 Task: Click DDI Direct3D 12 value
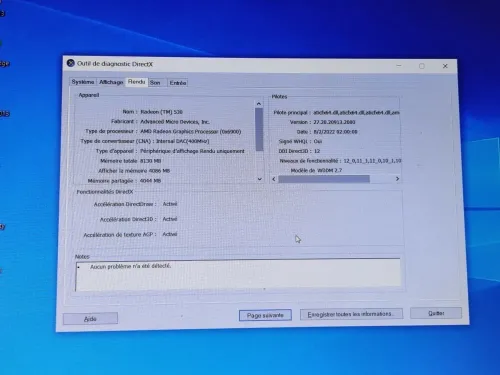[317, 151]
